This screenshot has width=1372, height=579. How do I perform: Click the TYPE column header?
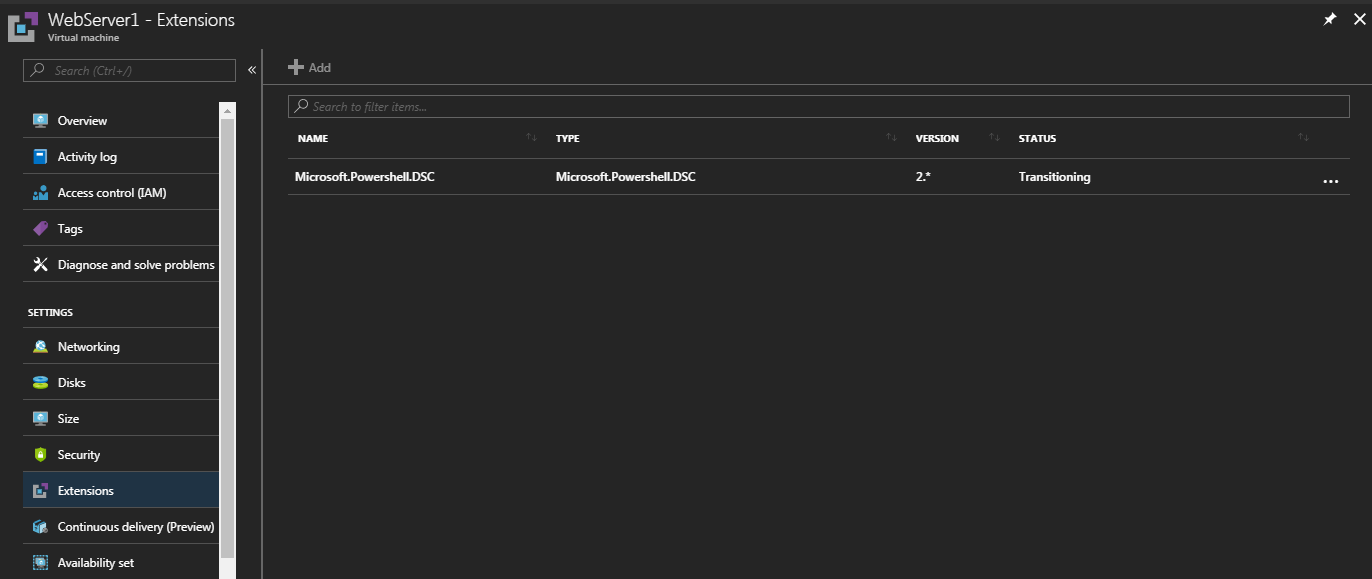click(567, 139)
